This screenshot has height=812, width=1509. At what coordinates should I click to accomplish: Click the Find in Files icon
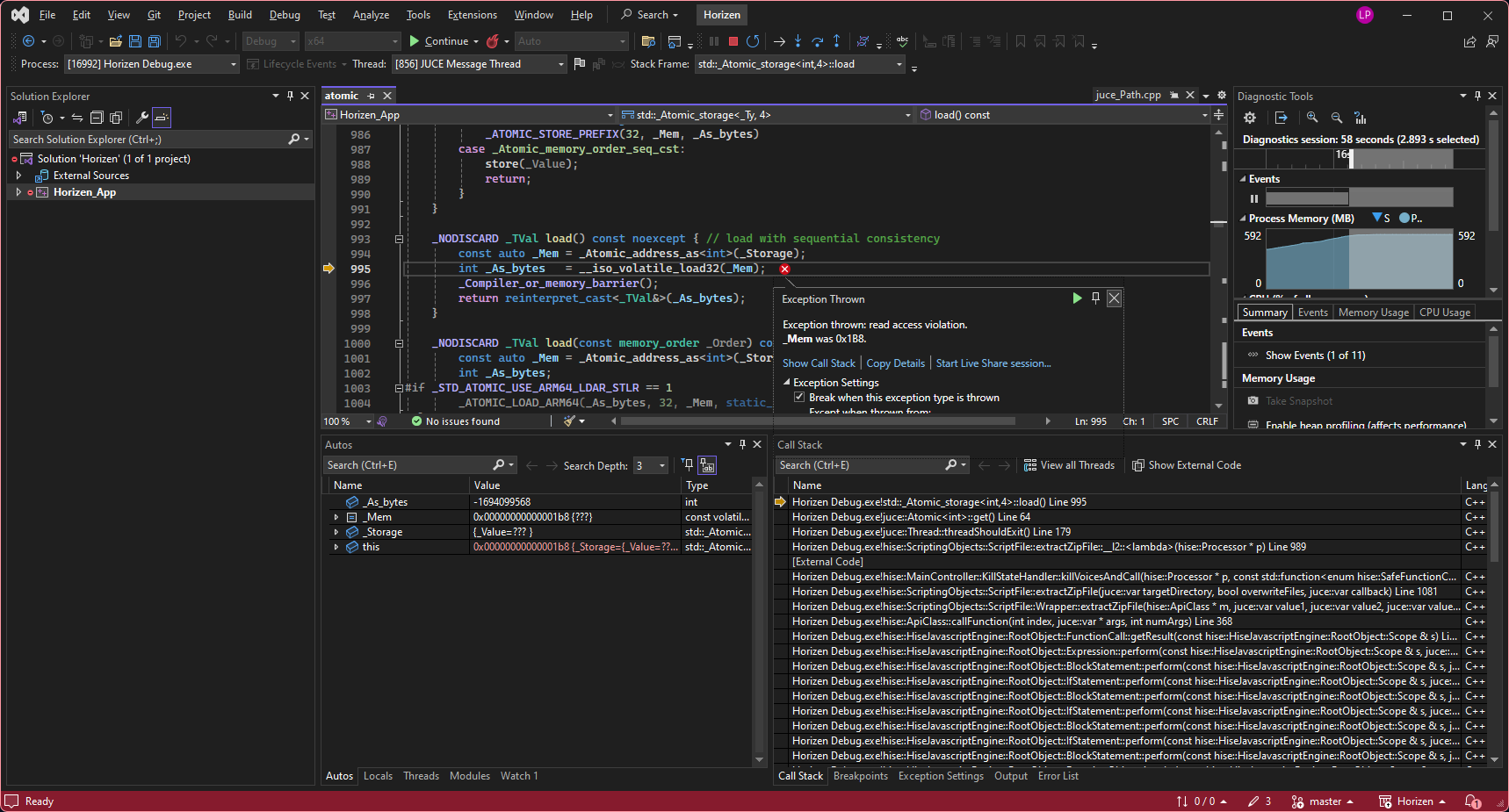648,41
